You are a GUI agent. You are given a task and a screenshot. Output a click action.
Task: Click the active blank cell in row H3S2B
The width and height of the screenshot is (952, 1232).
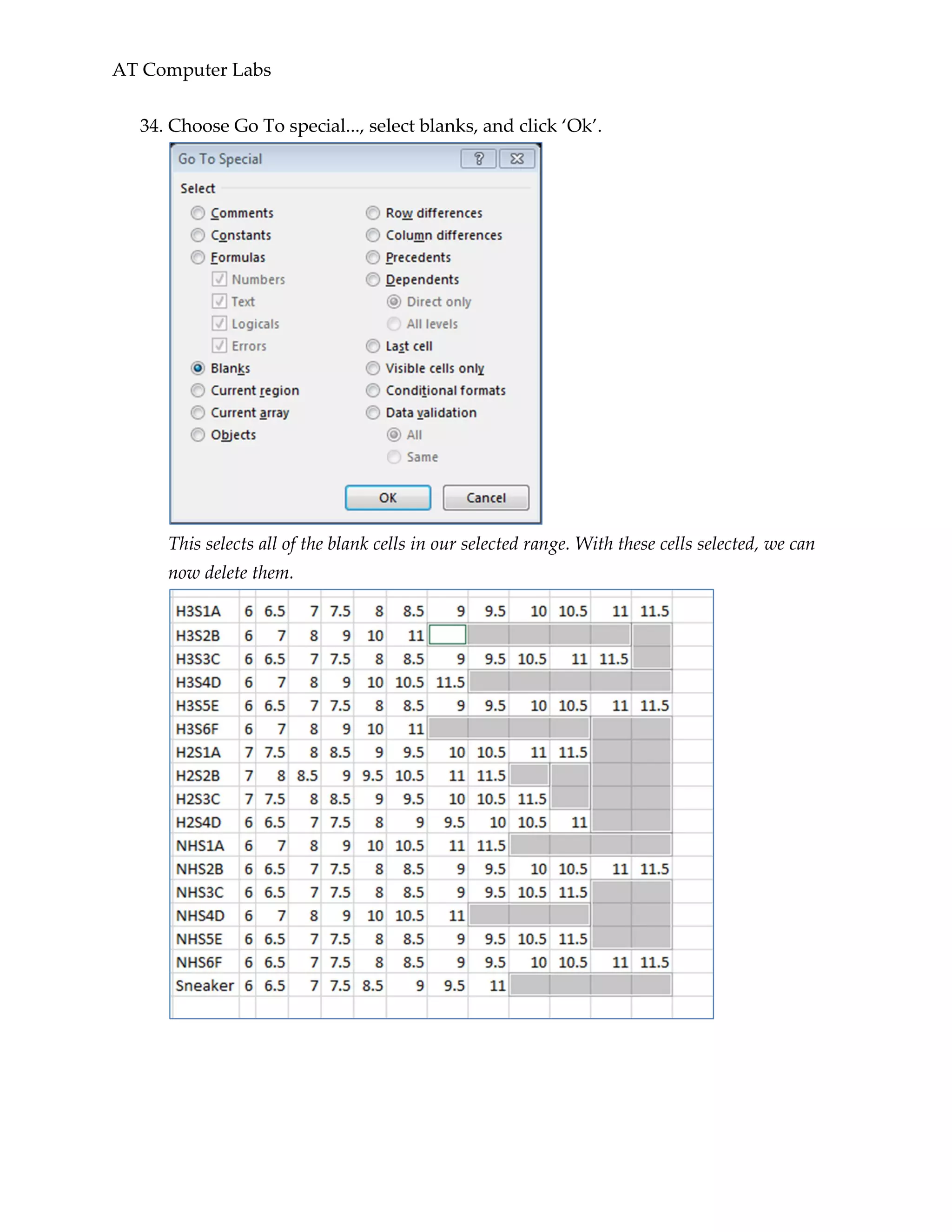pyautogui.click(x=448, y=635)
